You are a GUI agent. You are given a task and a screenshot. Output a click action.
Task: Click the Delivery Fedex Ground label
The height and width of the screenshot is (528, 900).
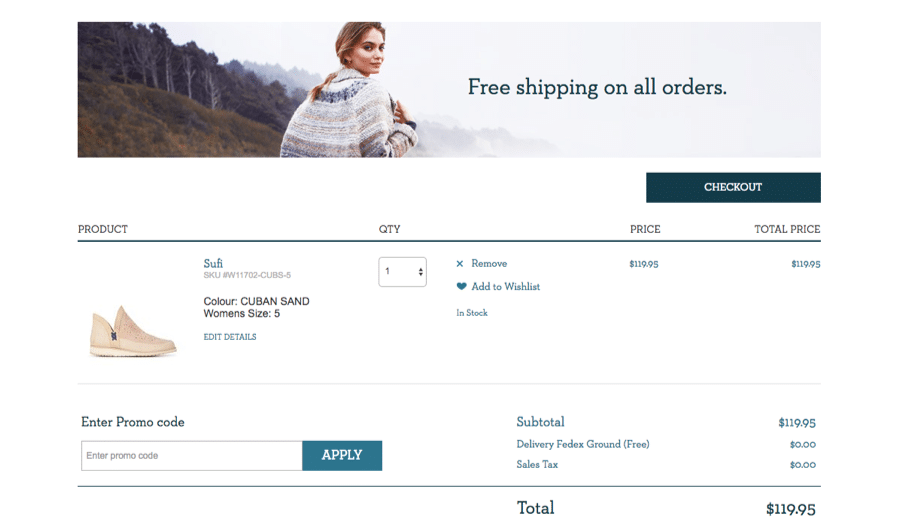tap(582, 444)
